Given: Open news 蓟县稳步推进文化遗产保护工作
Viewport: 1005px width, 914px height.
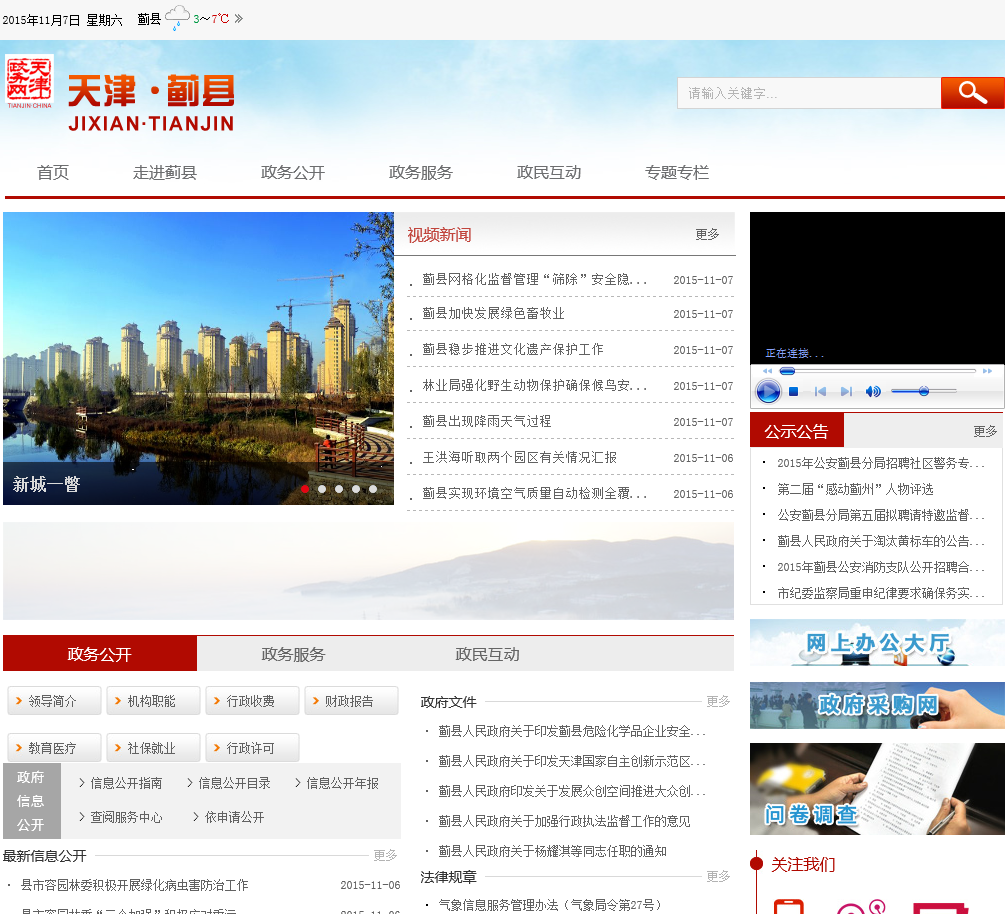Looking at the screenshot, I should tap(512, 349).
